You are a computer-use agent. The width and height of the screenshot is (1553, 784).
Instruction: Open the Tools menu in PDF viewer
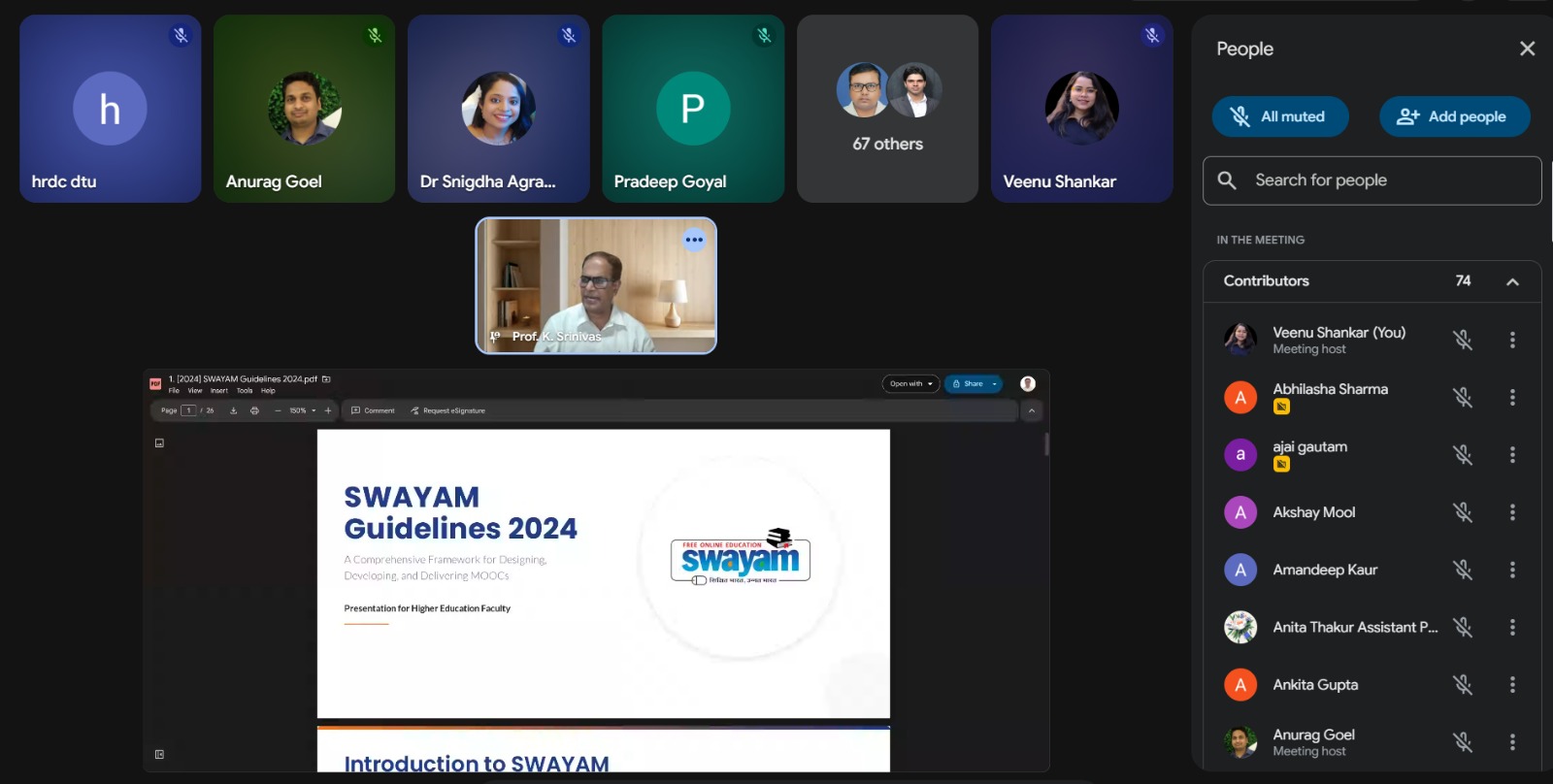point(245,391)
